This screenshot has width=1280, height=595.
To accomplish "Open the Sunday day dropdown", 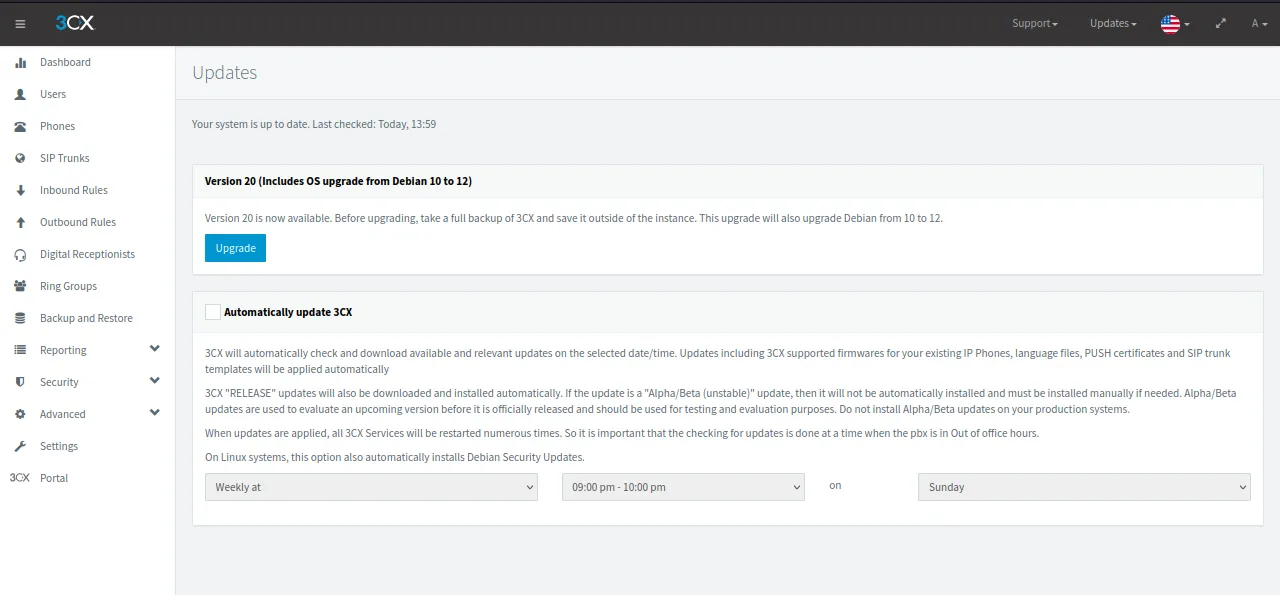I will point(1084,487).
